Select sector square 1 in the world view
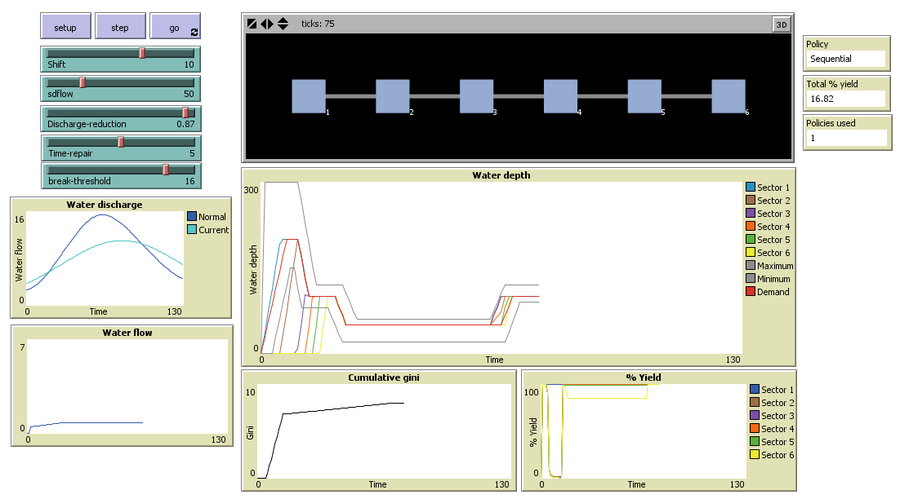 click(x=309, y=97)
